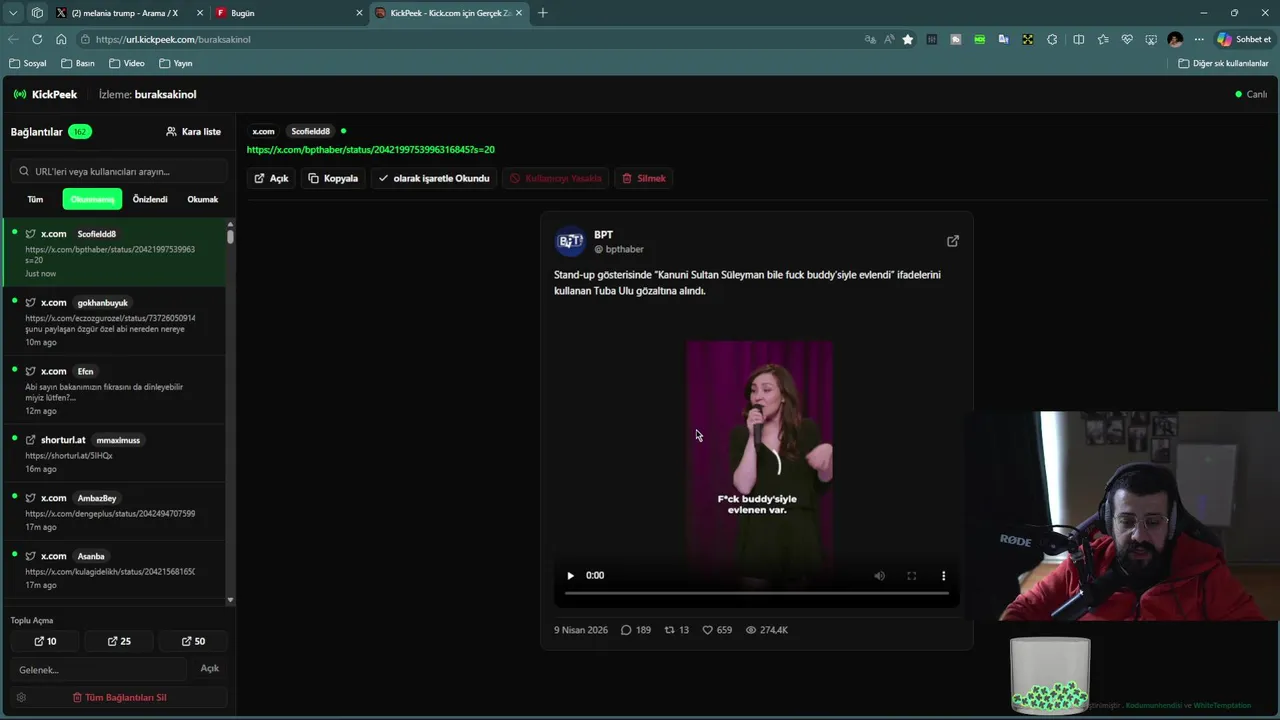Image resolution: width=1280 pixels, height=720 pixels.
Task: Mark link as read with Okundu button
Action: click(x=434, y=178)
